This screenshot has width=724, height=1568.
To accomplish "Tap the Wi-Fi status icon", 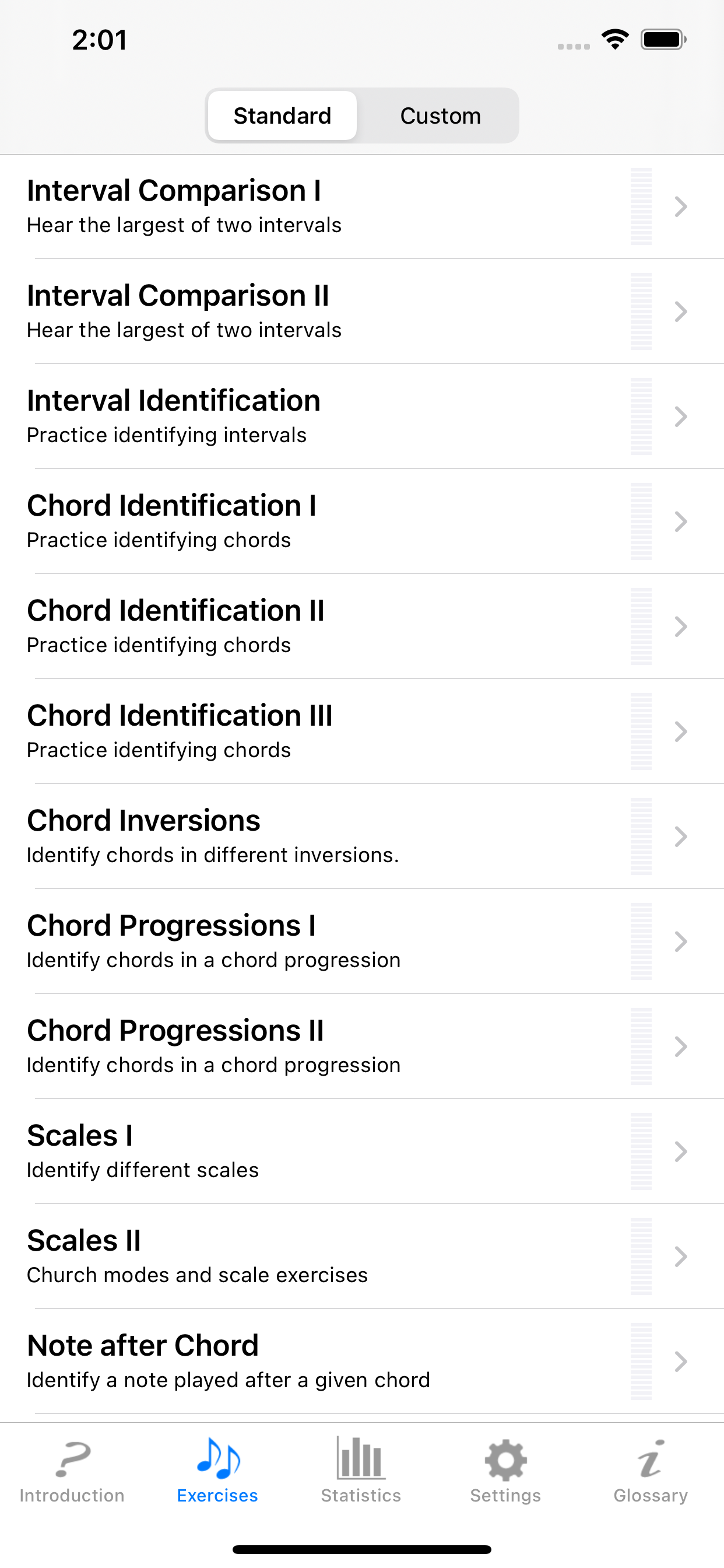I will pos(615,40).
